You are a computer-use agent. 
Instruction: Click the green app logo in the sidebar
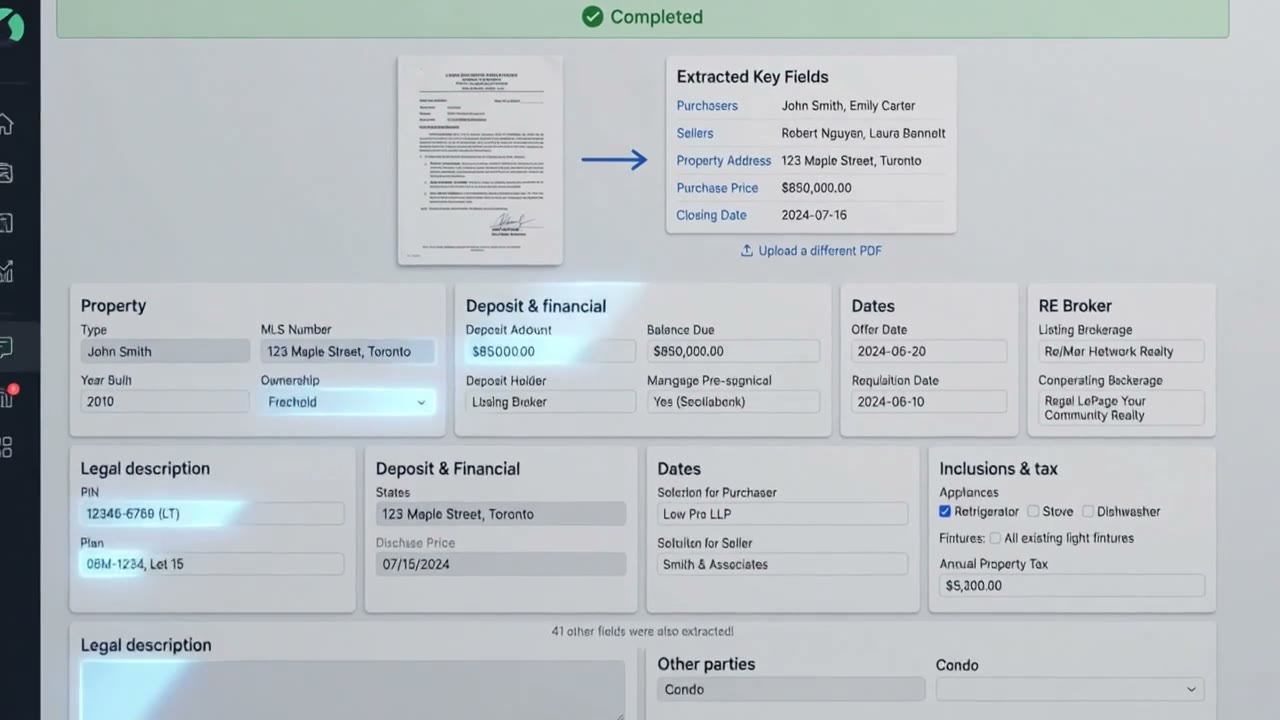click(x=10, y=24)
